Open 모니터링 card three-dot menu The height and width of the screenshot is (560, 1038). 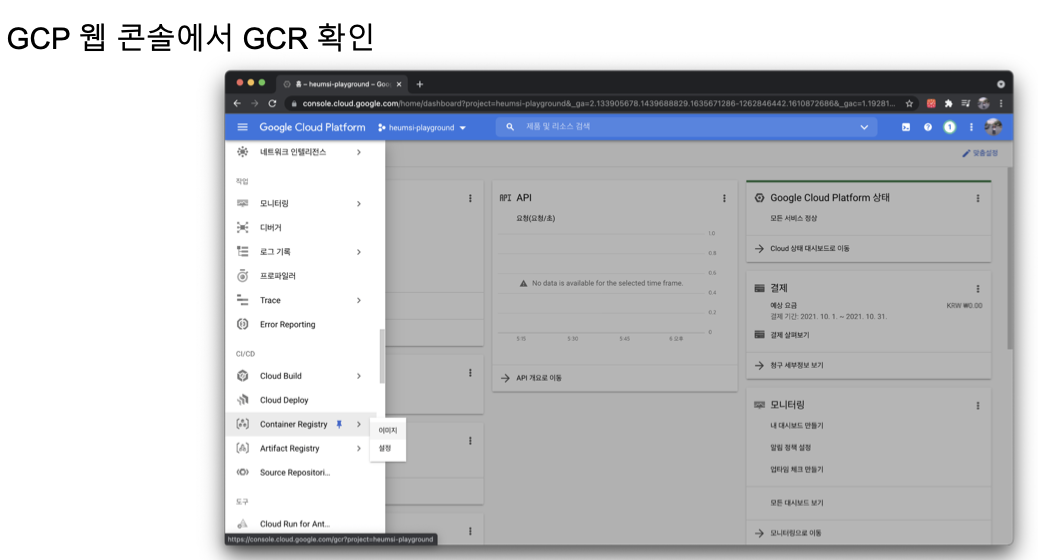tap(978, 405)
